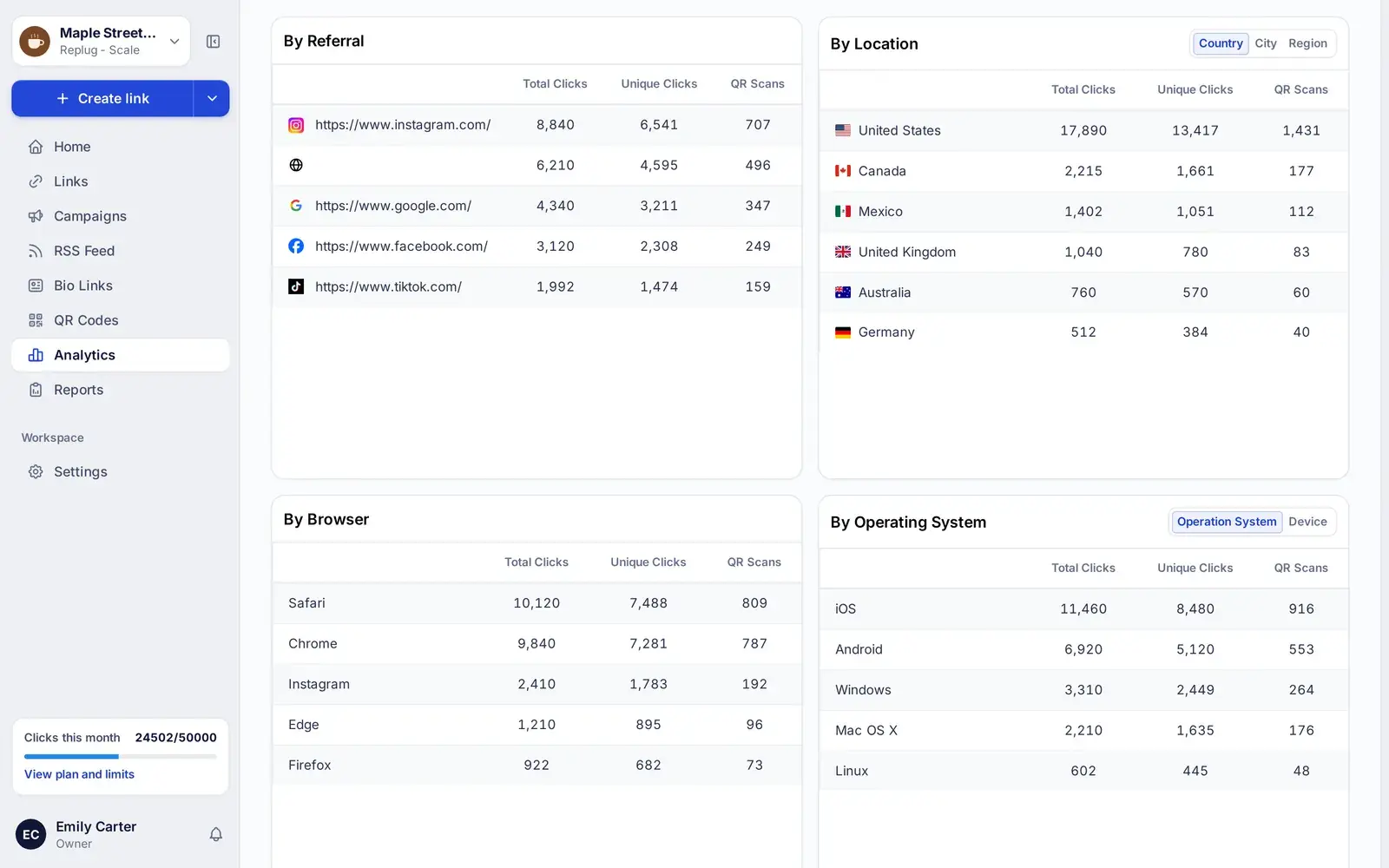Open Bio Links in sidebar
1389x868 pixels.
pos(121,286)
